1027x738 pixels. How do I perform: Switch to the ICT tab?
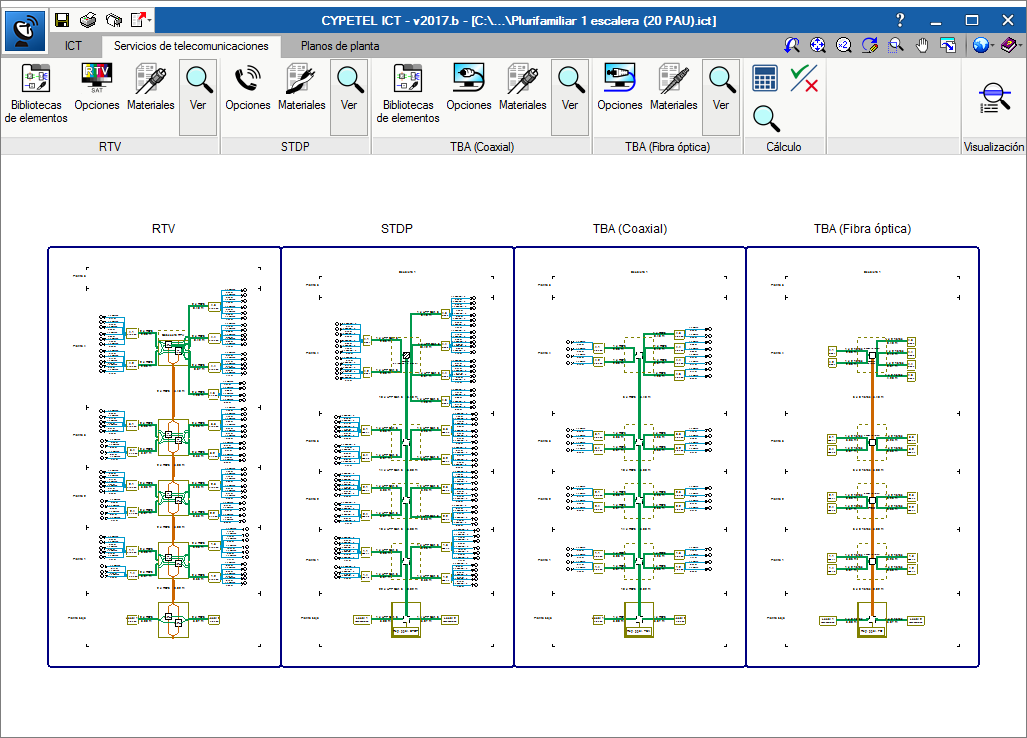73,46
